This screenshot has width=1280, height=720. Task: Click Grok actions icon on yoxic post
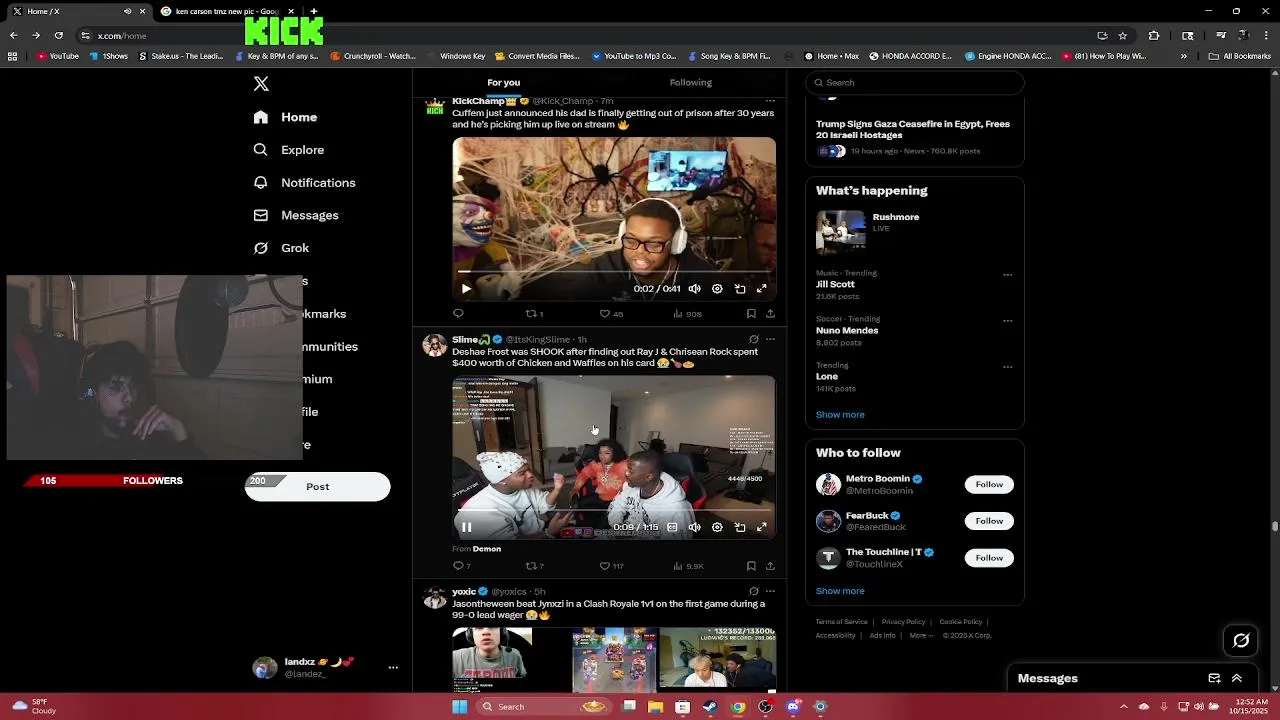click(x=754, y=591)
